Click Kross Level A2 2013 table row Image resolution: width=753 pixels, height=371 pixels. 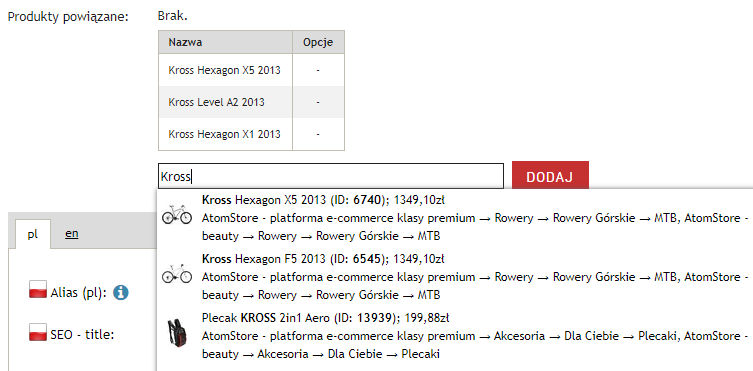point(251,102)
